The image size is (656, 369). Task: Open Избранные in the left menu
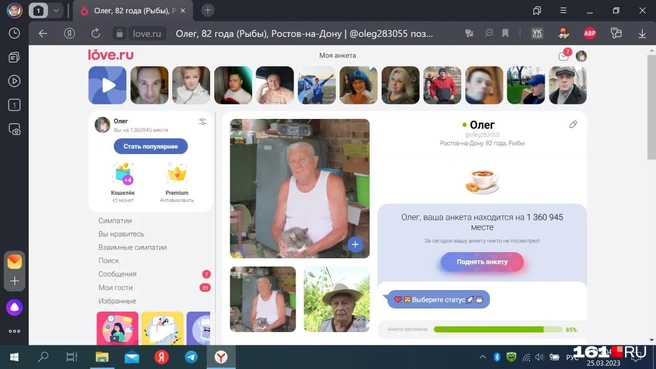(117, 301)
